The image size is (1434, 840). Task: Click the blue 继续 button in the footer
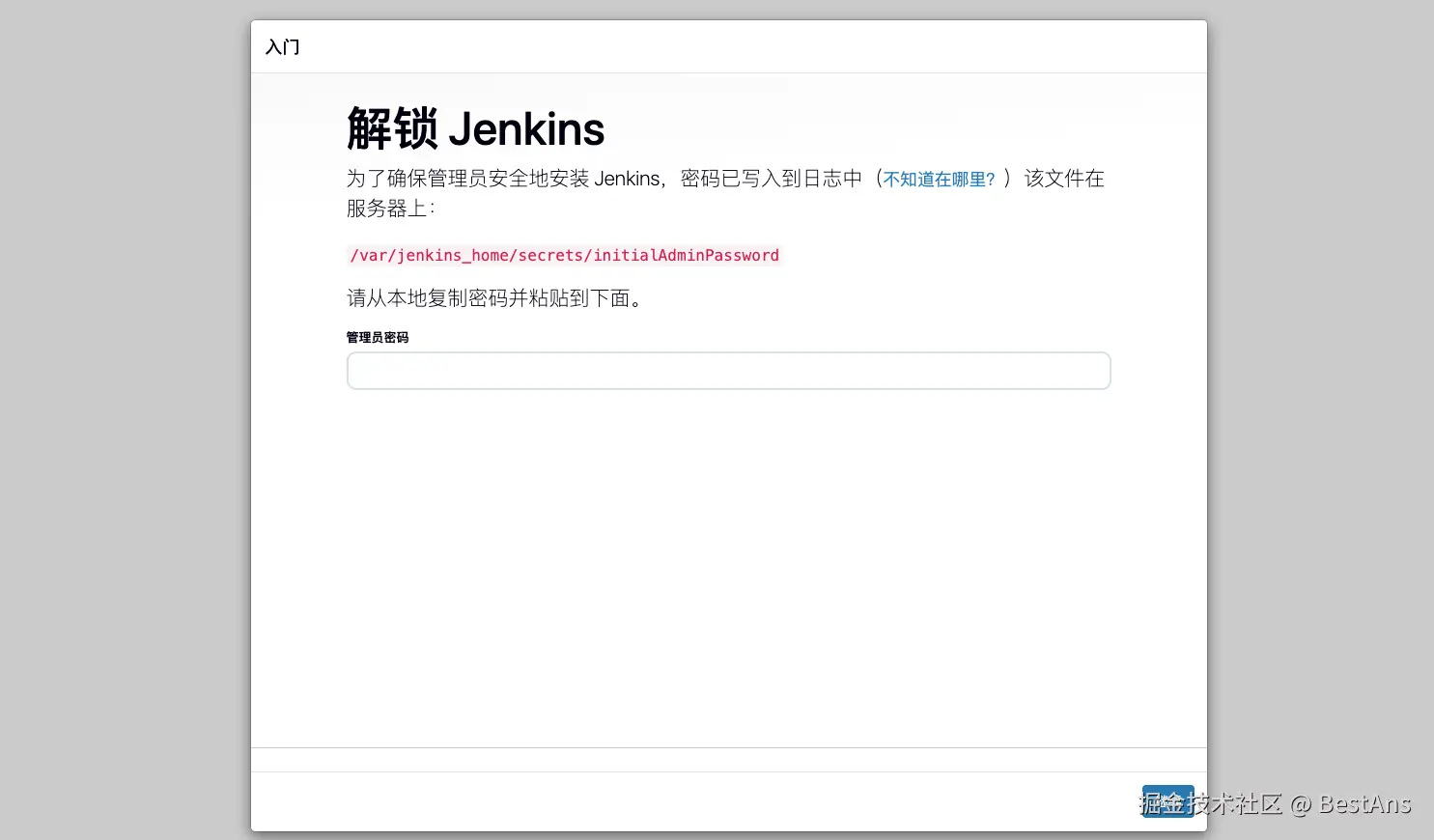tap(1167, 801)
